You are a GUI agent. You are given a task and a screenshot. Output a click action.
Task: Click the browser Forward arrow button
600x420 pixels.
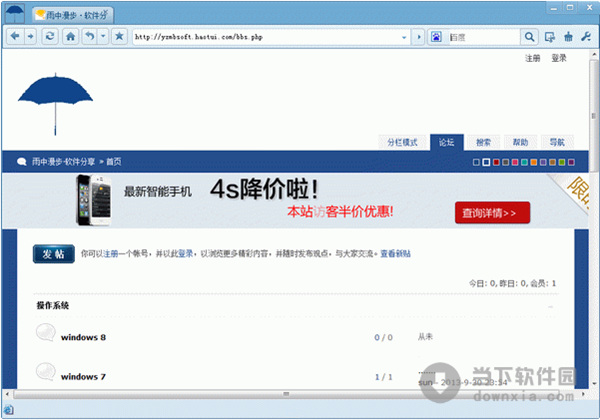pyautogui.click(x=32, y=37)
